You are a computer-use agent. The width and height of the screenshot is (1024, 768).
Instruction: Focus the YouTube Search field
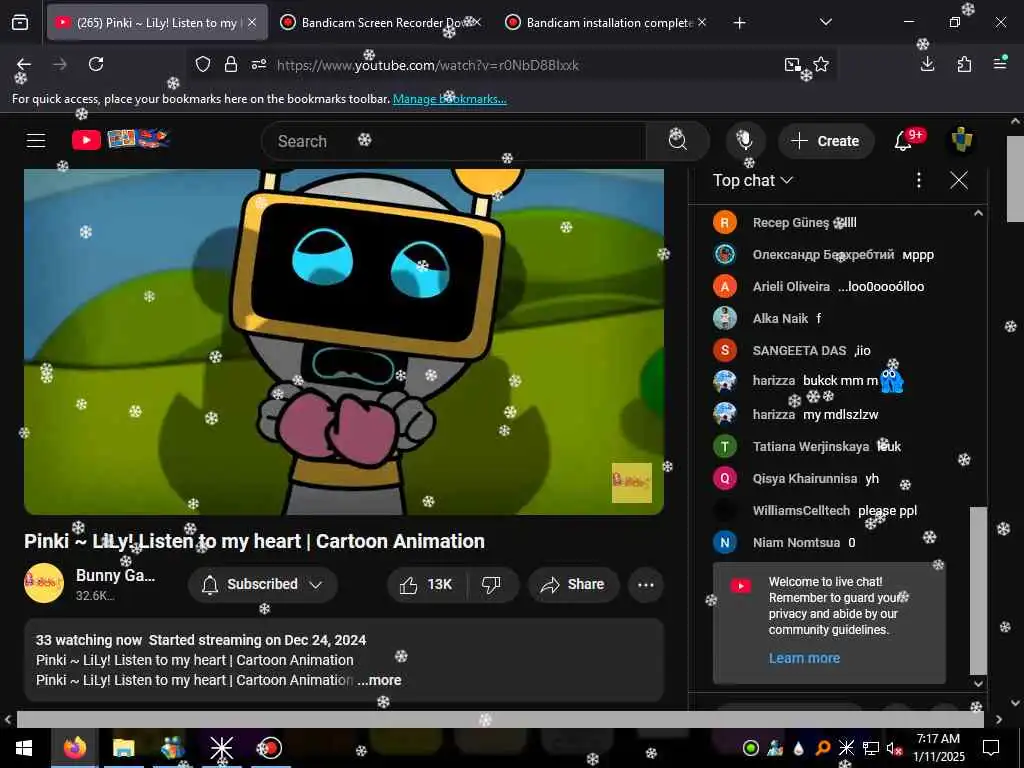point(453,141)
